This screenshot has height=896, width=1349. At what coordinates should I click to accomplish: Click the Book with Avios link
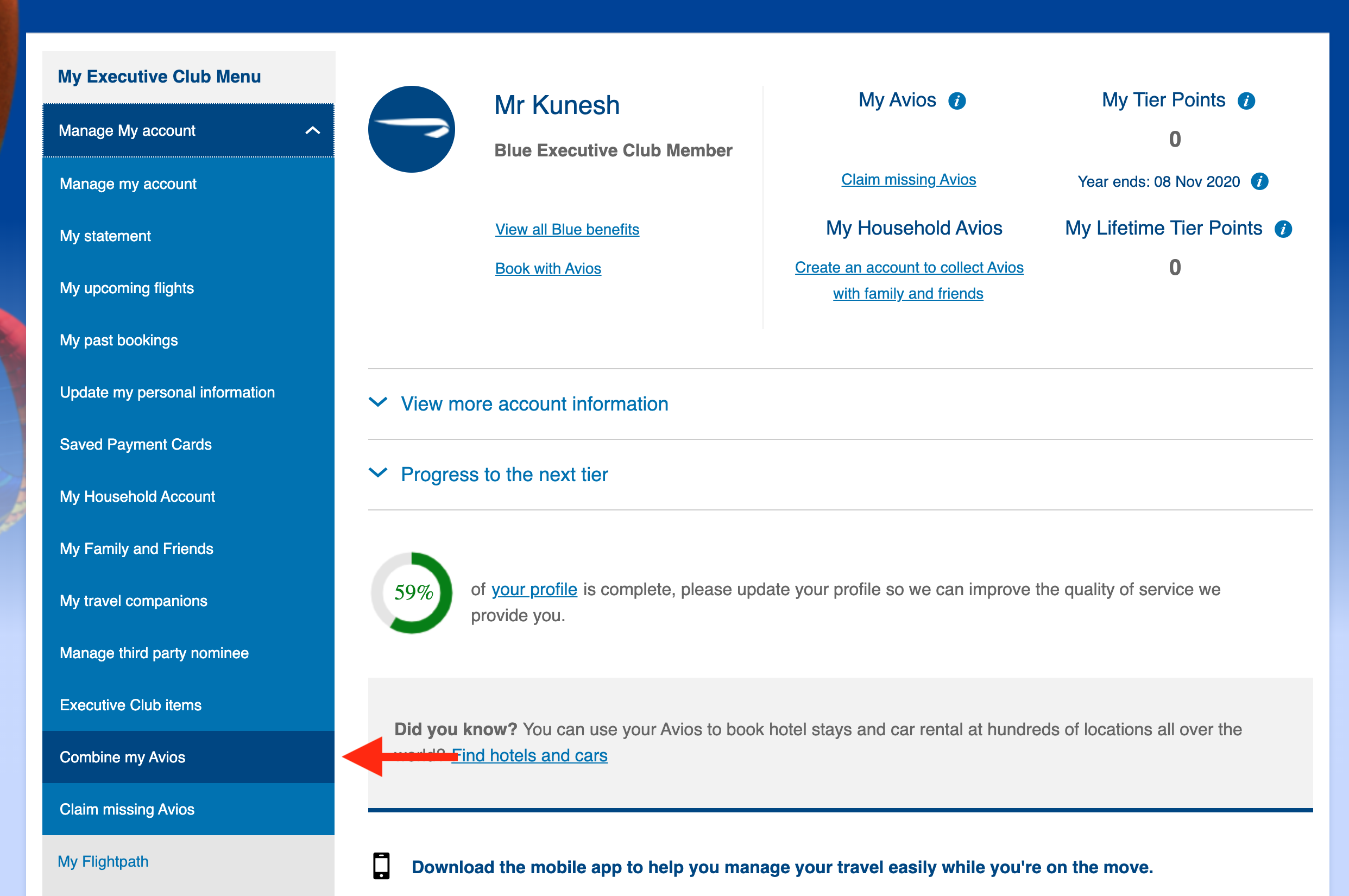point(548,269)
